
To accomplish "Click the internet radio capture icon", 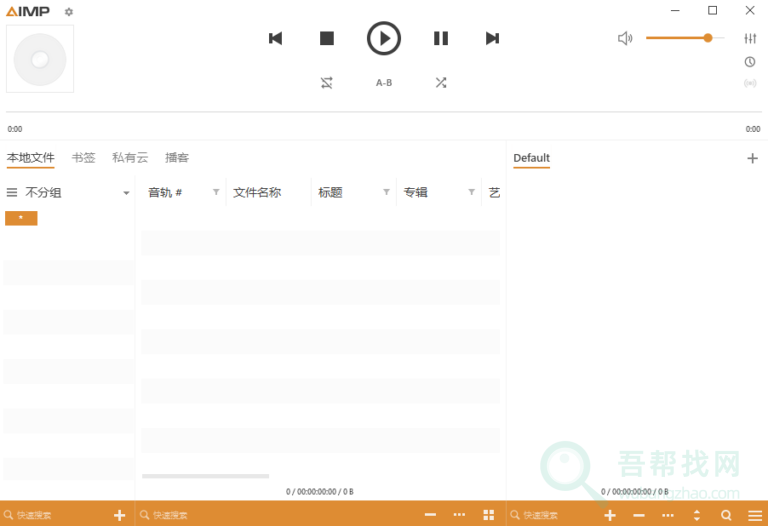I will point(750,83).
